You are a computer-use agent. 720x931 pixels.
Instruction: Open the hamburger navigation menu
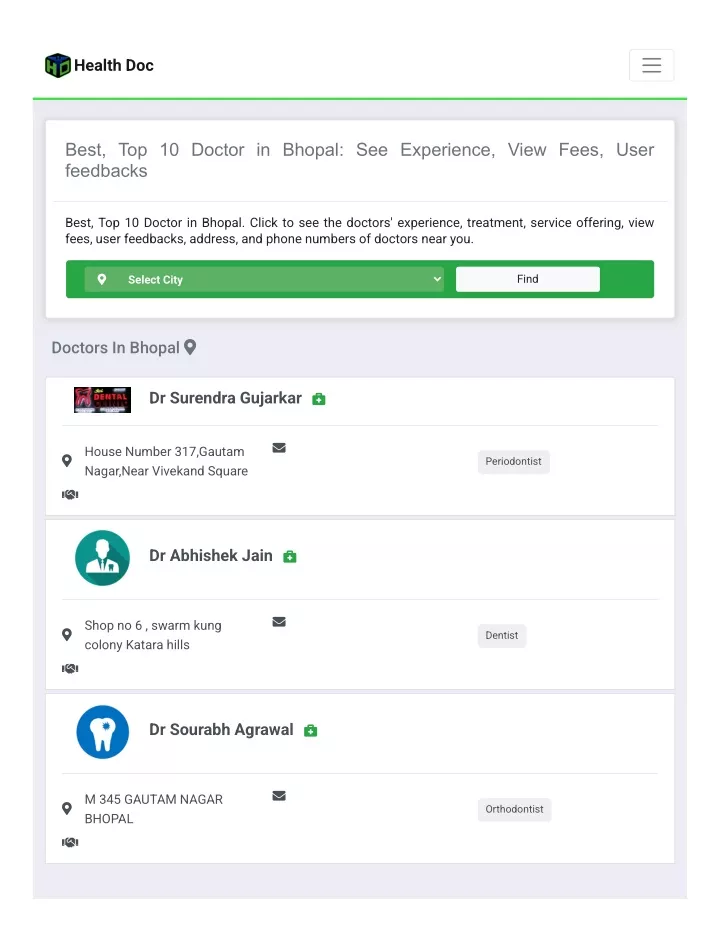point(651,65)
